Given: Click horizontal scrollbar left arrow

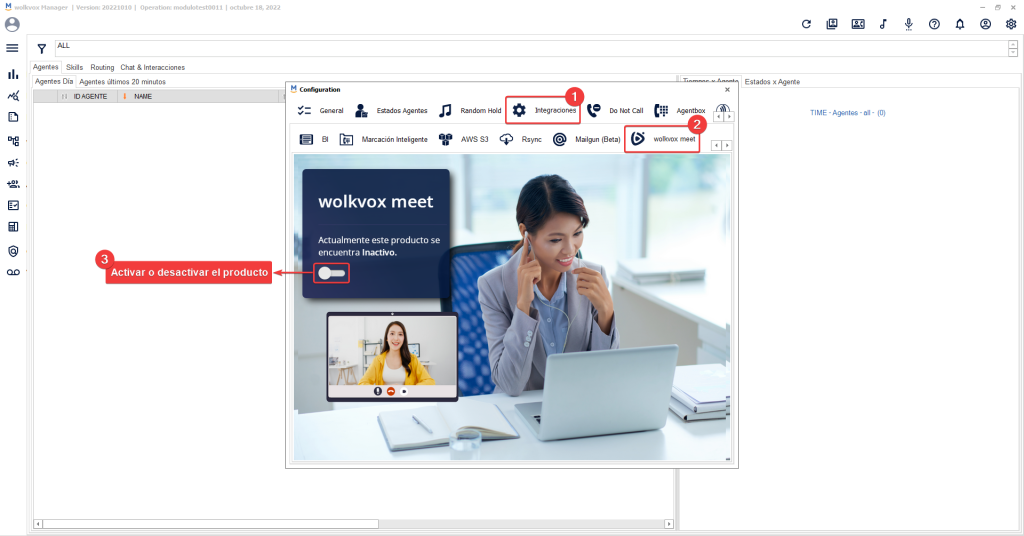Looking at the screenshot, I should [38, 524].
